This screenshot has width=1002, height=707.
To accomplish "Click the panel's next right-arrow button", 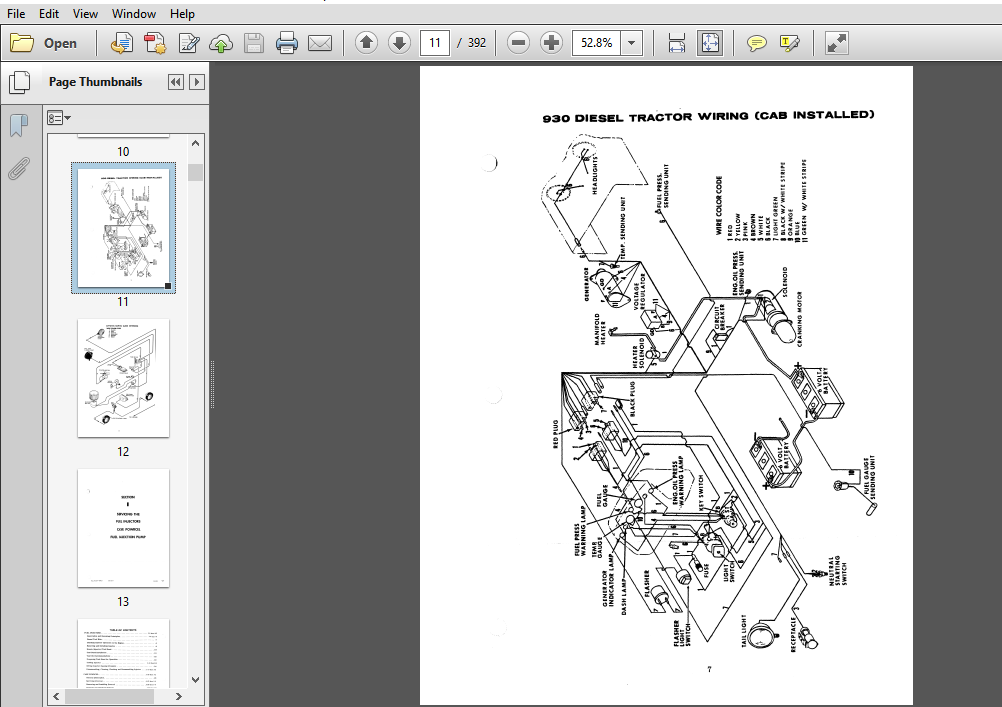I will click(197, 82).
